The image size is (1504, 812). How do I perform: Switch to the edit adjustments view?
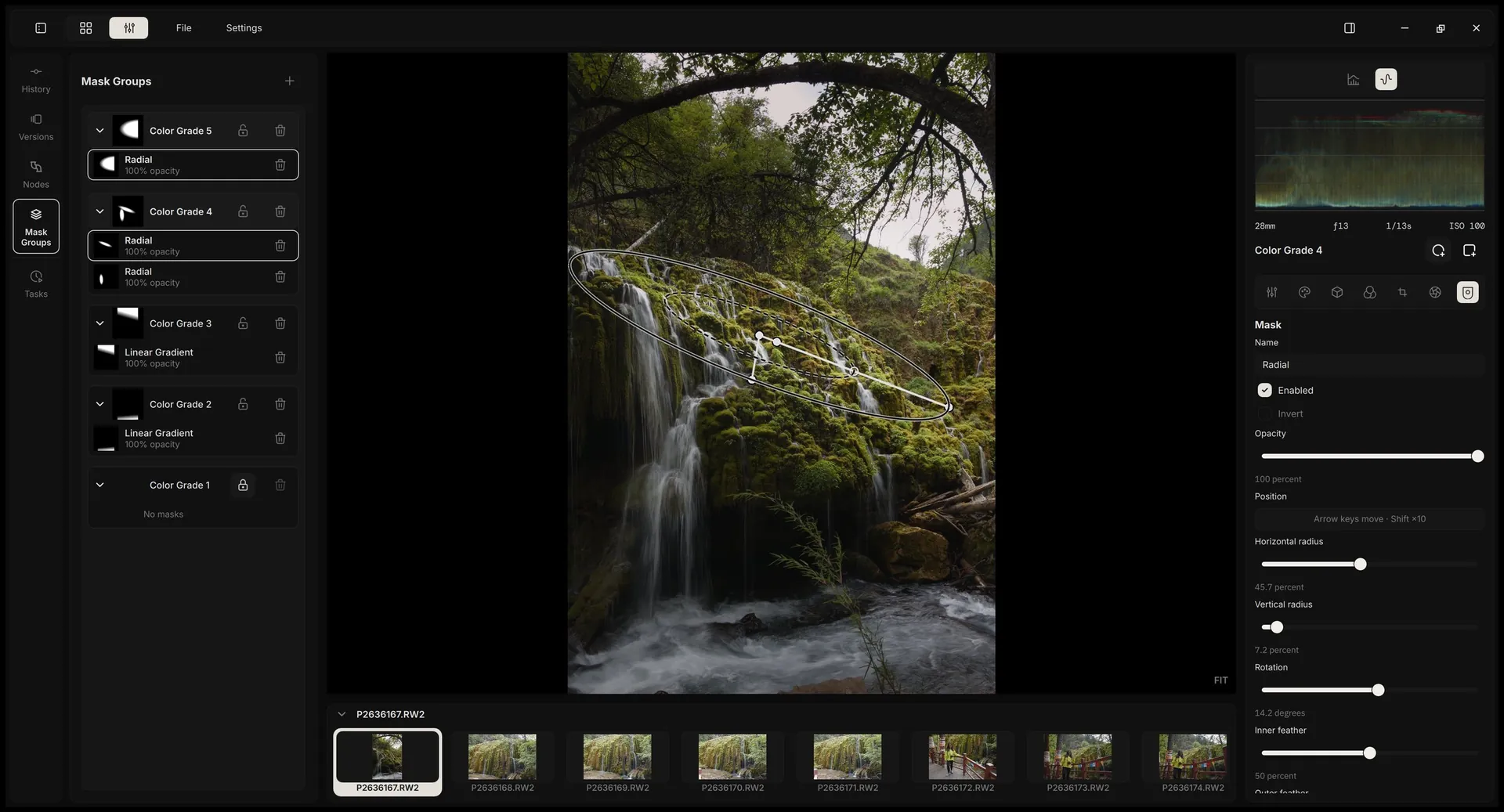(x=129, y=28)
